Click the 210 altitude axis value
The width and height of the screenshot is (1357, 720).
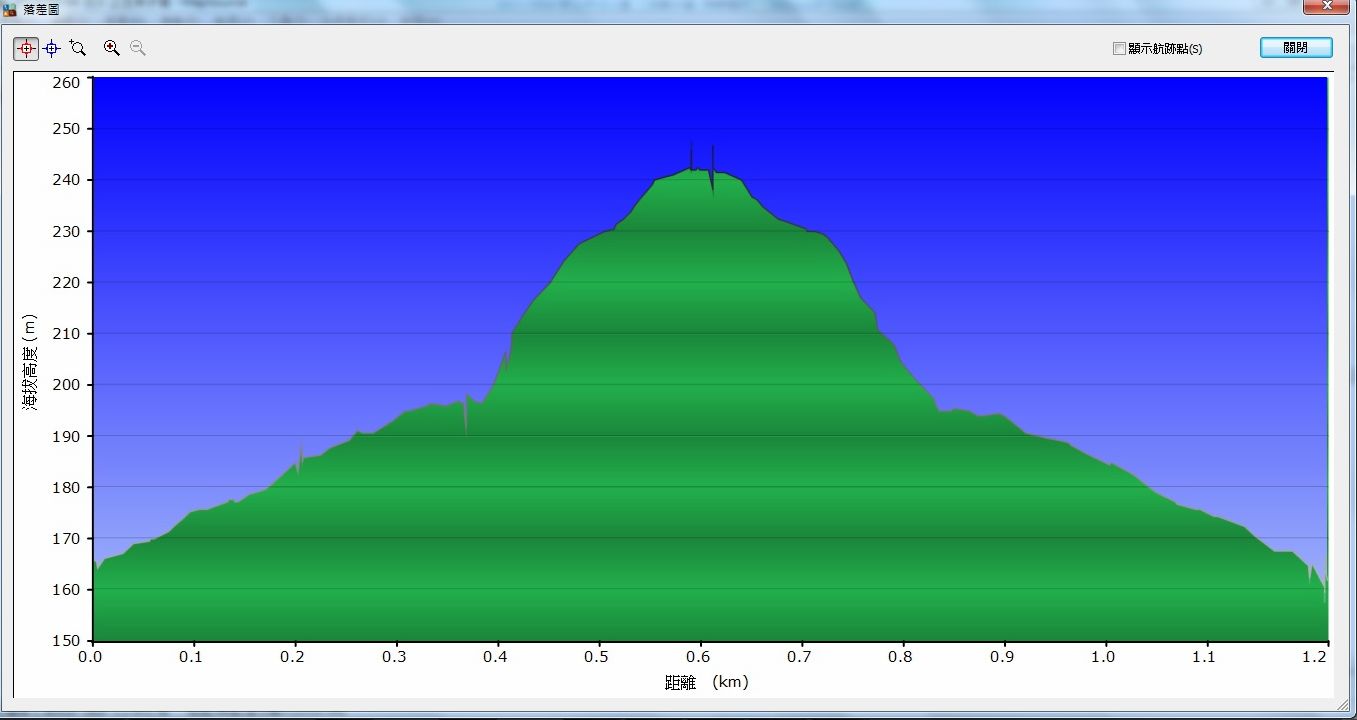click(66, 333)
